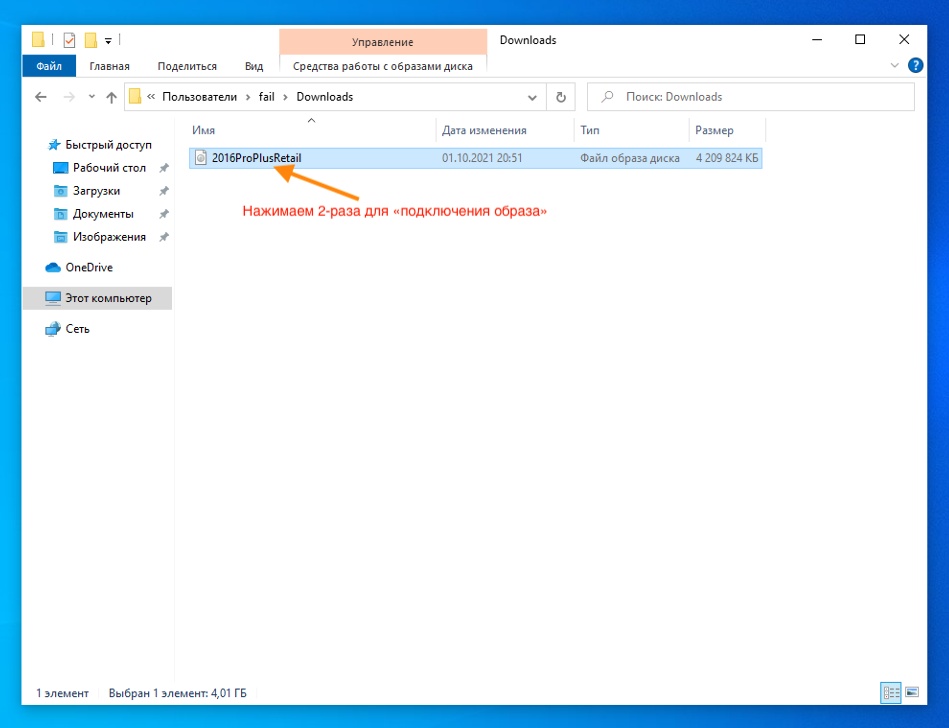
Task: Open OneDrive in the navigation pane
Action: [x=89, y=267]
